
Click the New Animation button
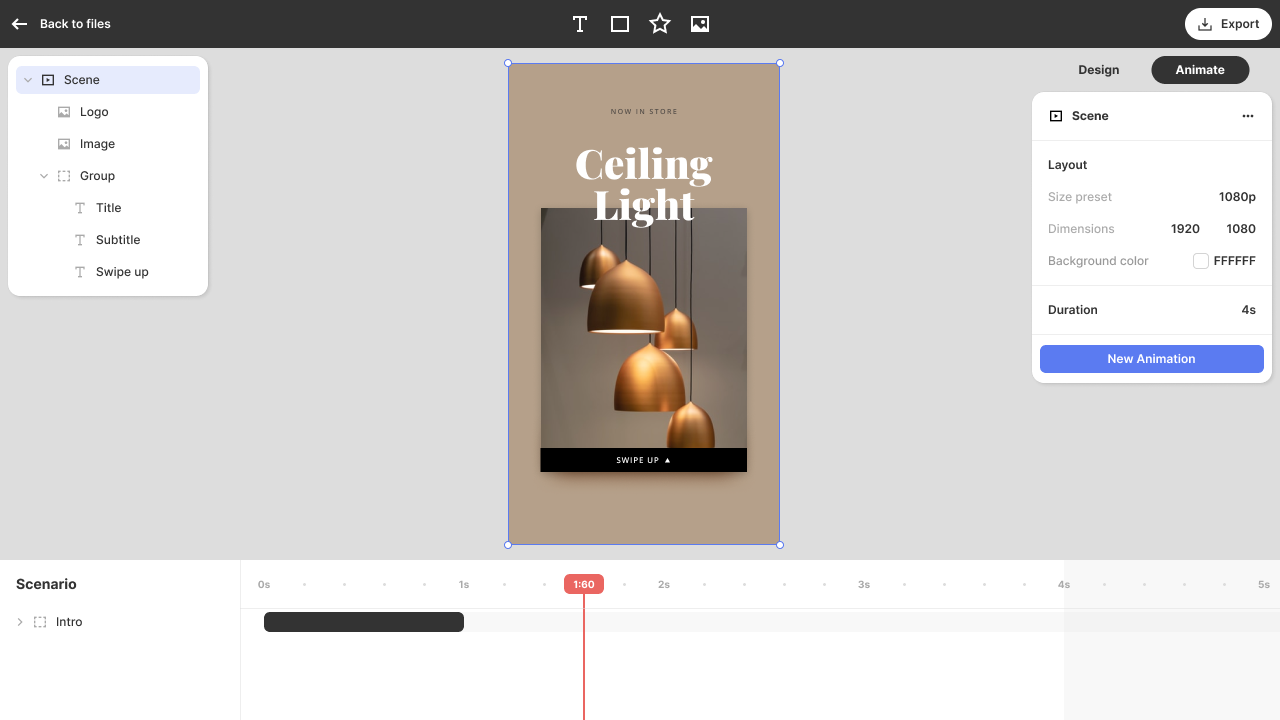point(1151,359)
